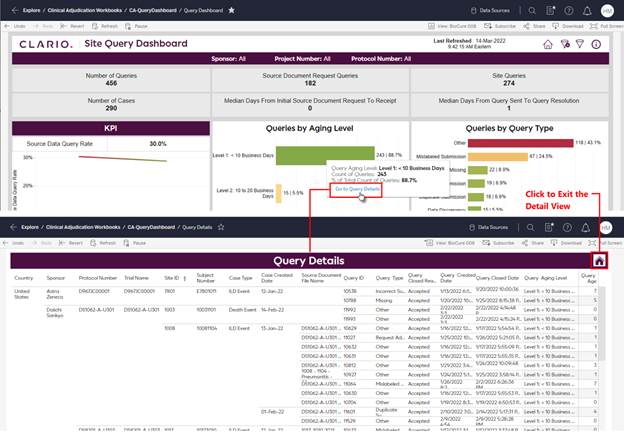Select CA-QueryDashboard breadcrumb in lower window
Viewport: 624px width, 432px height.
click(150, 228)
